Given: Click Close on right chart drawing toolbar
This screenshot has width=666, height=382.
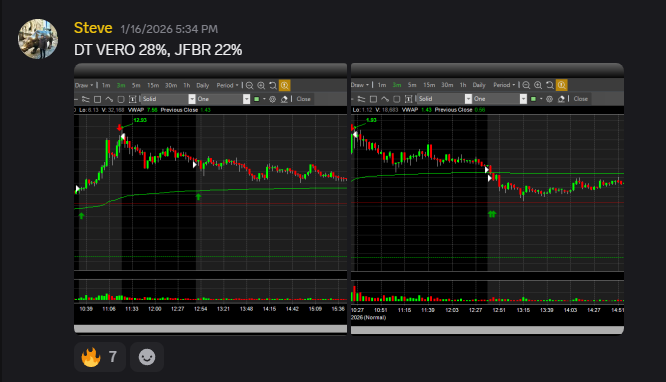Looking at the screenshot, I should pyautogui.click(x=581, y=99).
